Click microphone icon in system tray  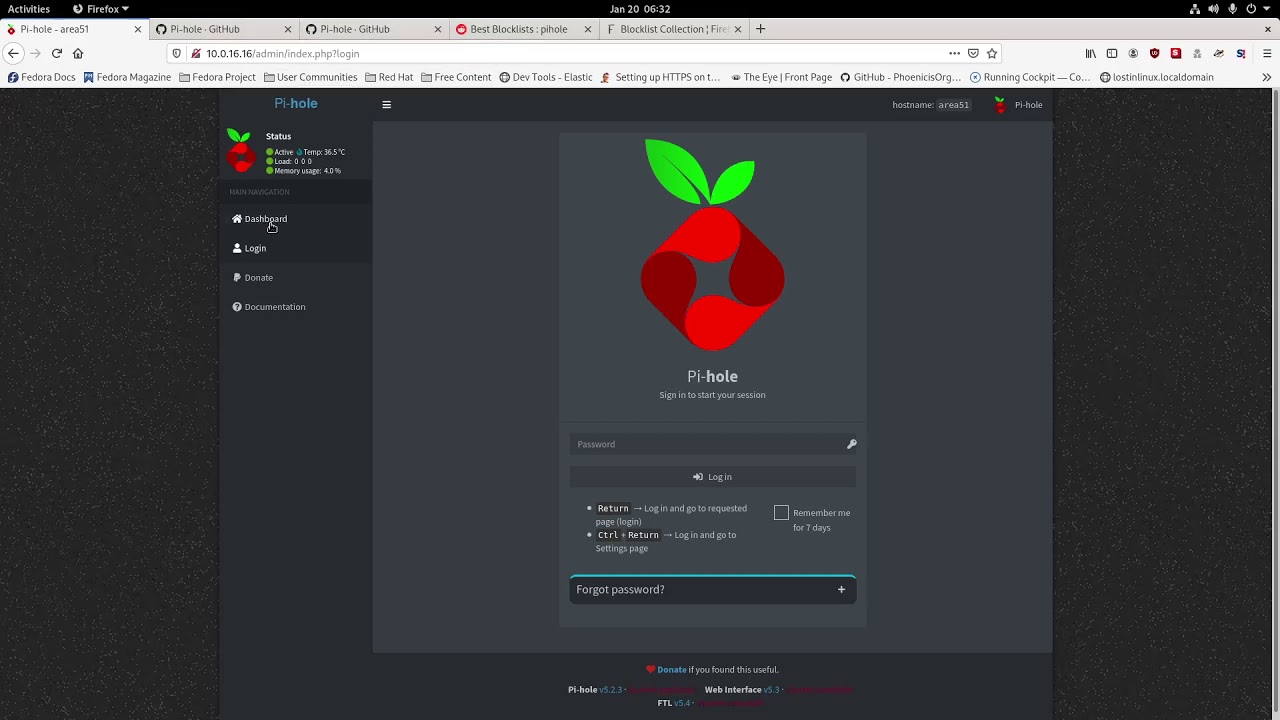pos(1232,9)
